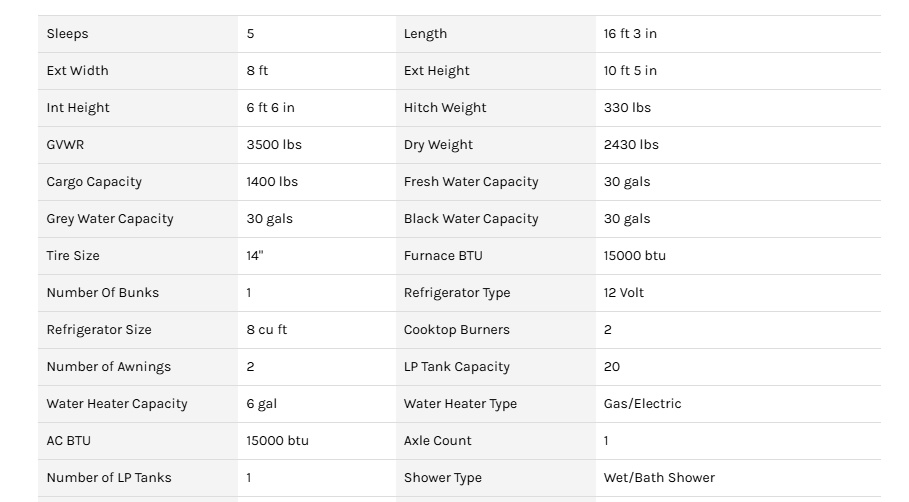Screen dimensions: 909x502
Task: Select the Refrigerator Type value 12 Volt
Action: coord(624,293)
